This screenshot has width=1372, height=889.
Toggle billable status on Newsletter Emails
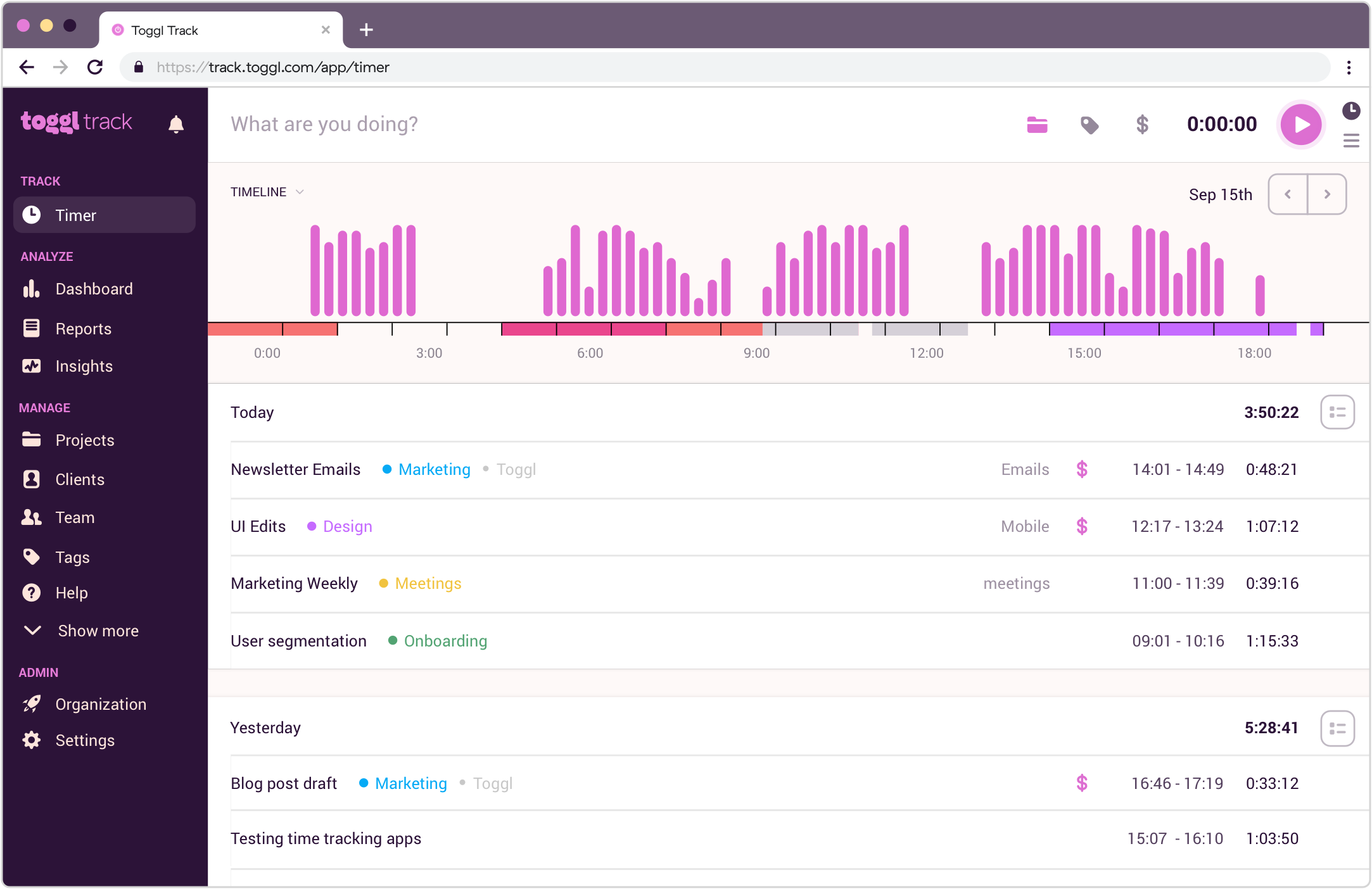(1083, 468)
